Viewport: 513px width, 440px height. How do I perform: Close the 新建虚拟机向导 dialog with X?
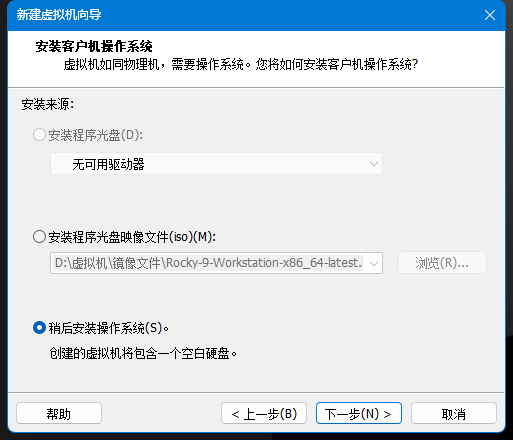490,15
